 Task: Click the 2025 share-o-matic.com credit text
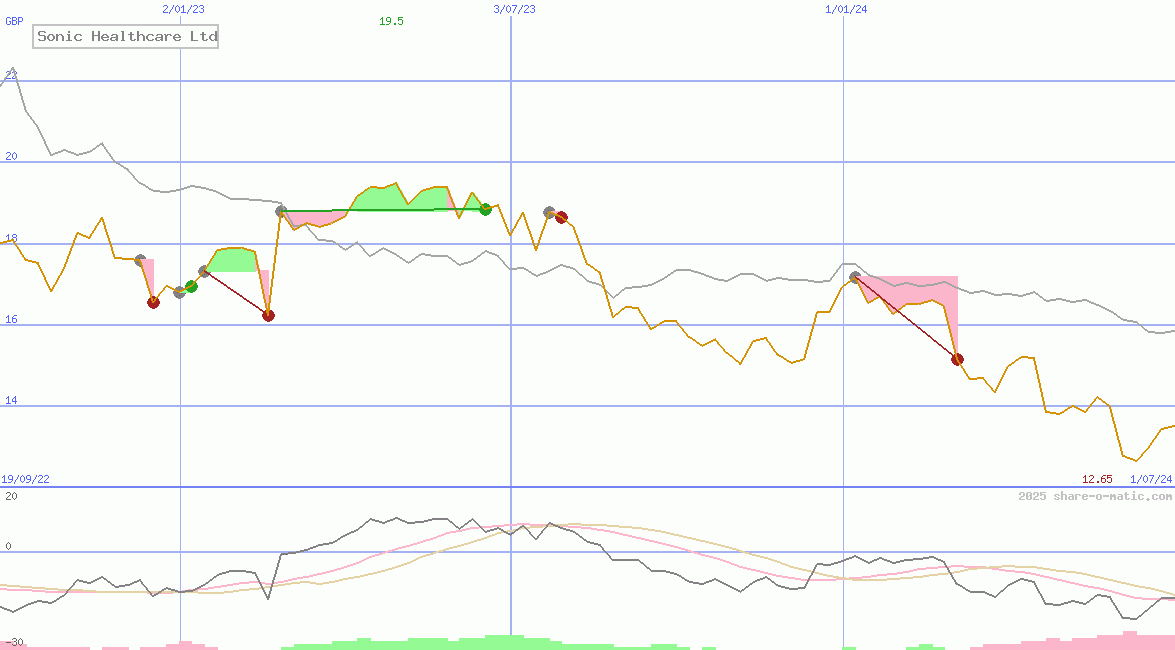1095,496
